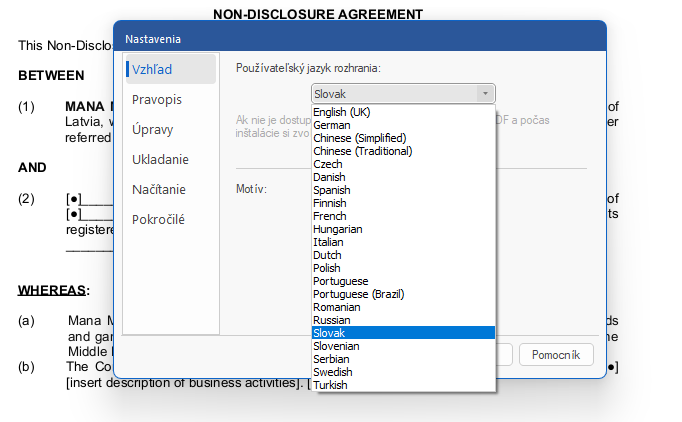
Task: Switch to the Úpravy settings tab
Action: [x=170, y=130]
